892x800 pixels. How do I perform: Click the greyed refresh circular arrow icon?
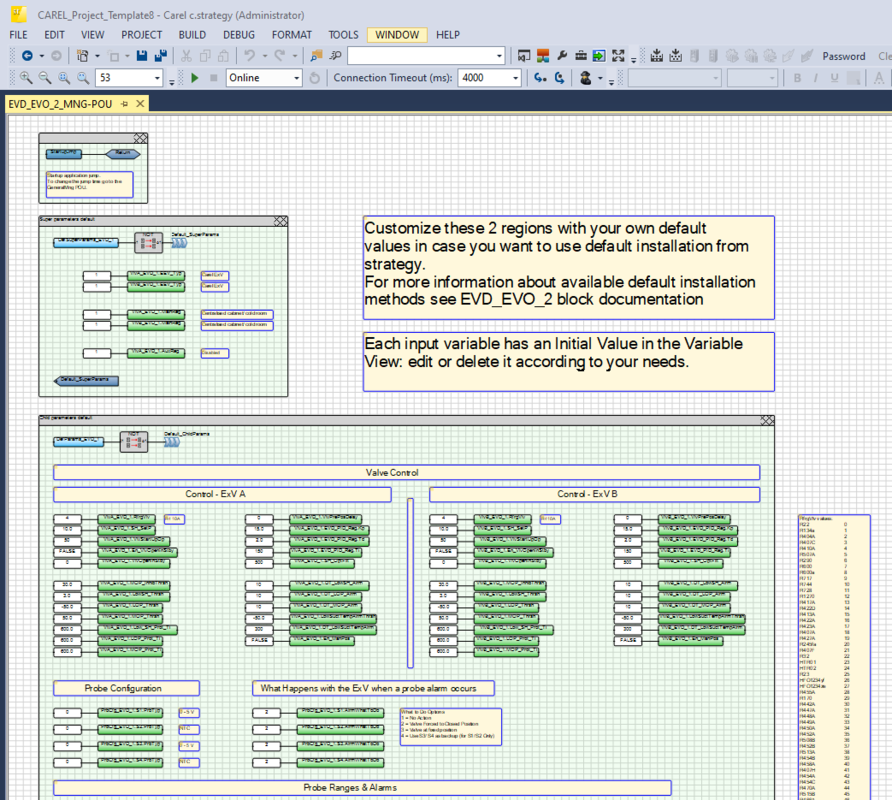(315, 78)
